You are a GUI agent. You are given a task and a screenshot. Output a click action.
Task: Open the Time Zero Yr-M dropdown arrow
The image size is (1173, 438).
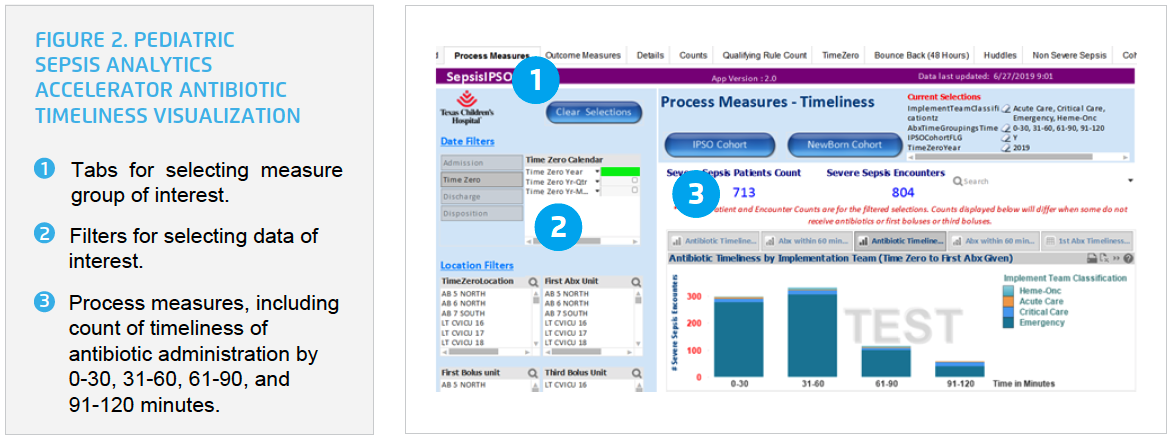[x=598, y=190]
